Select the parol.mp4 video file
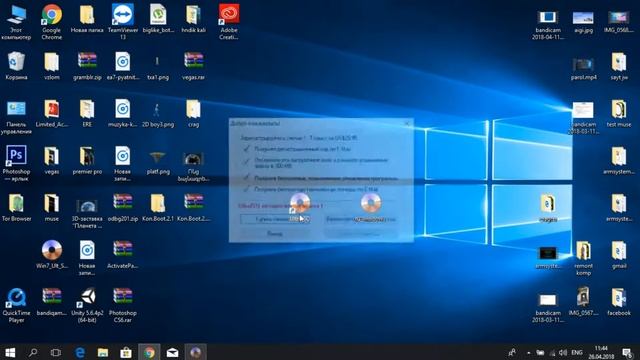Screen dimensions: 640x360 [x=583, y=69]
